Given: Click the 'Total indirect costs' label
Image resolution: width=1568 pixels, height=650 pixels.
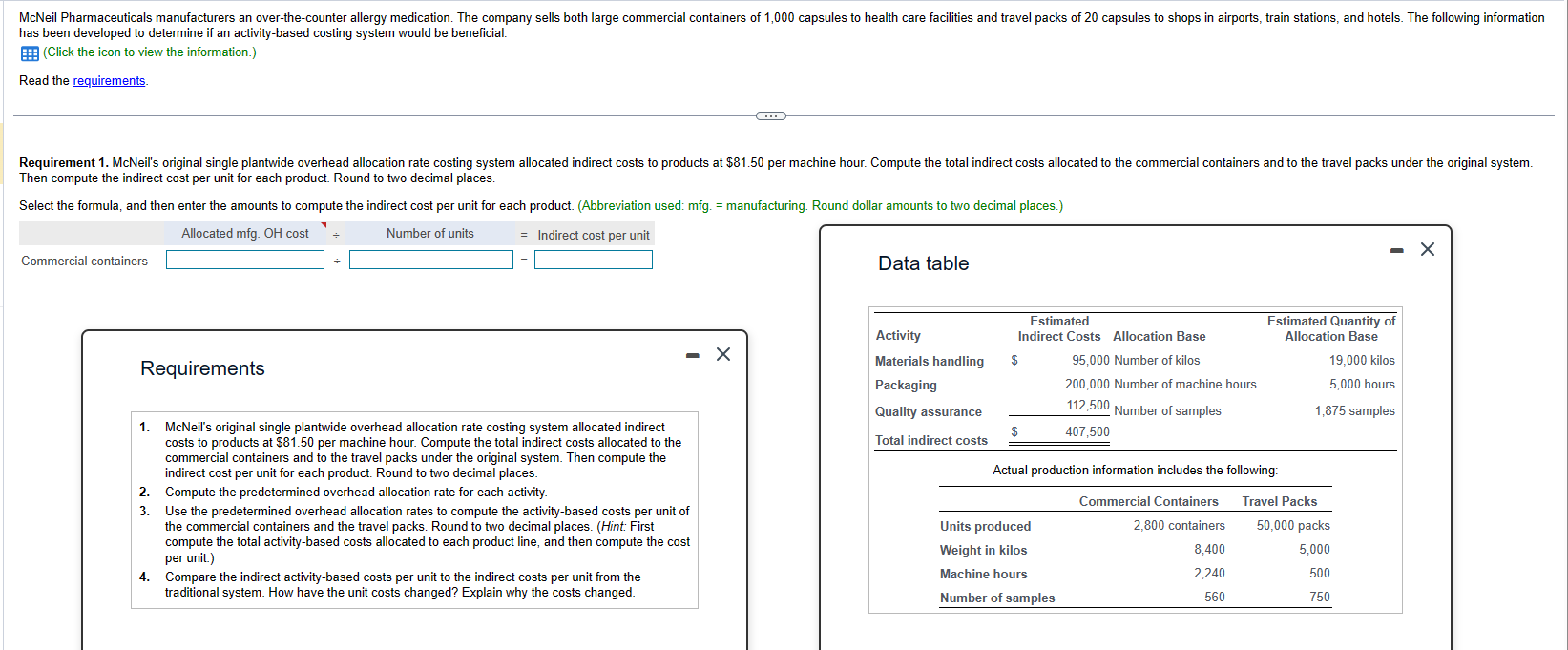Looking at the screenshot, I should click(x=931, y=440).
